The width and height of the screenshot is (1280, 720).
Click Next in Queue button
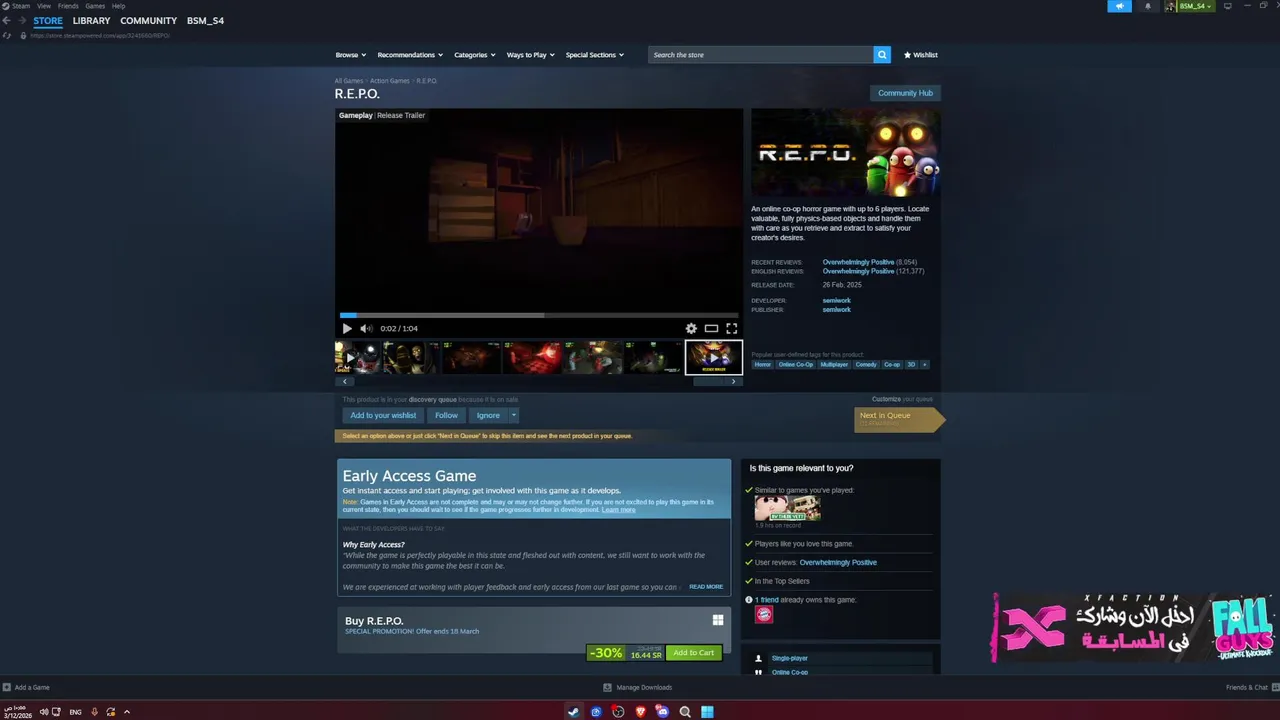(x=898, y=419)
